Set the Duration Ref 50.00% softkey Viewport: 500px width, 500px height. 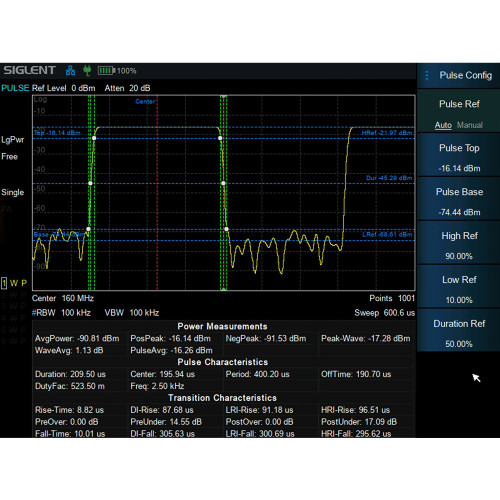pos(459,331)
